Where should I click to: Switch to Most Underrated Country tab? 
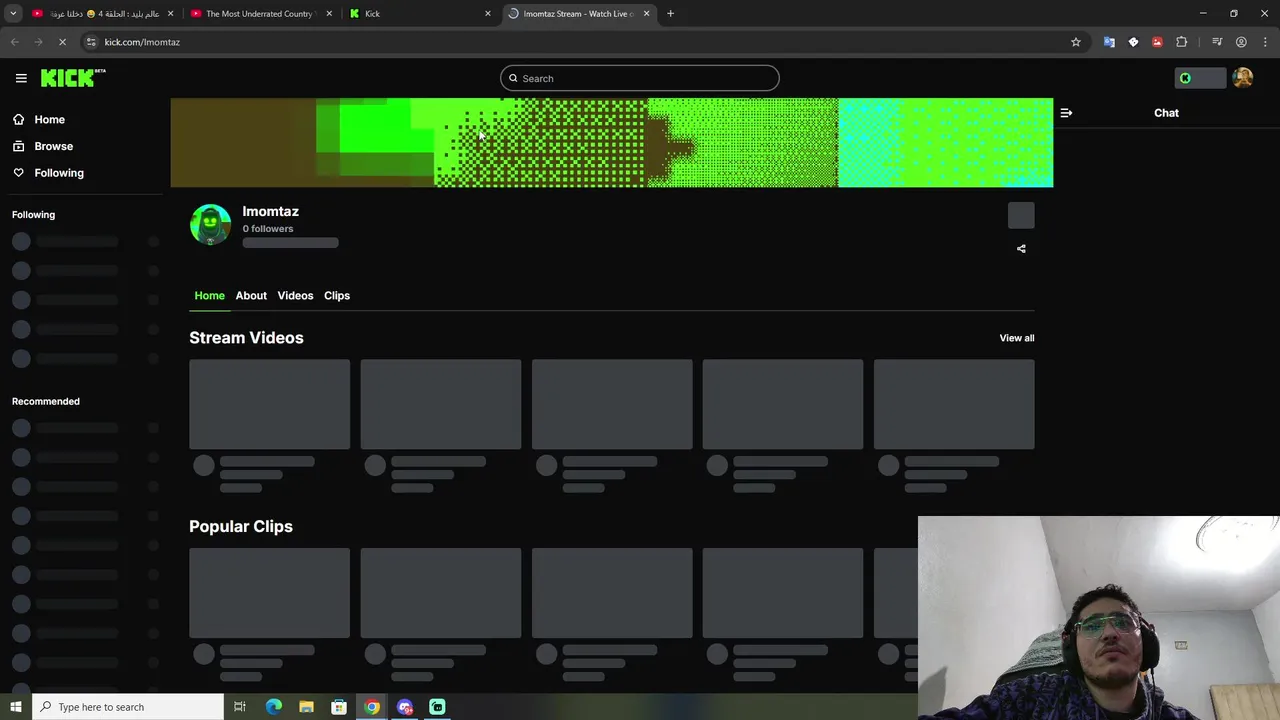point(259,14)
